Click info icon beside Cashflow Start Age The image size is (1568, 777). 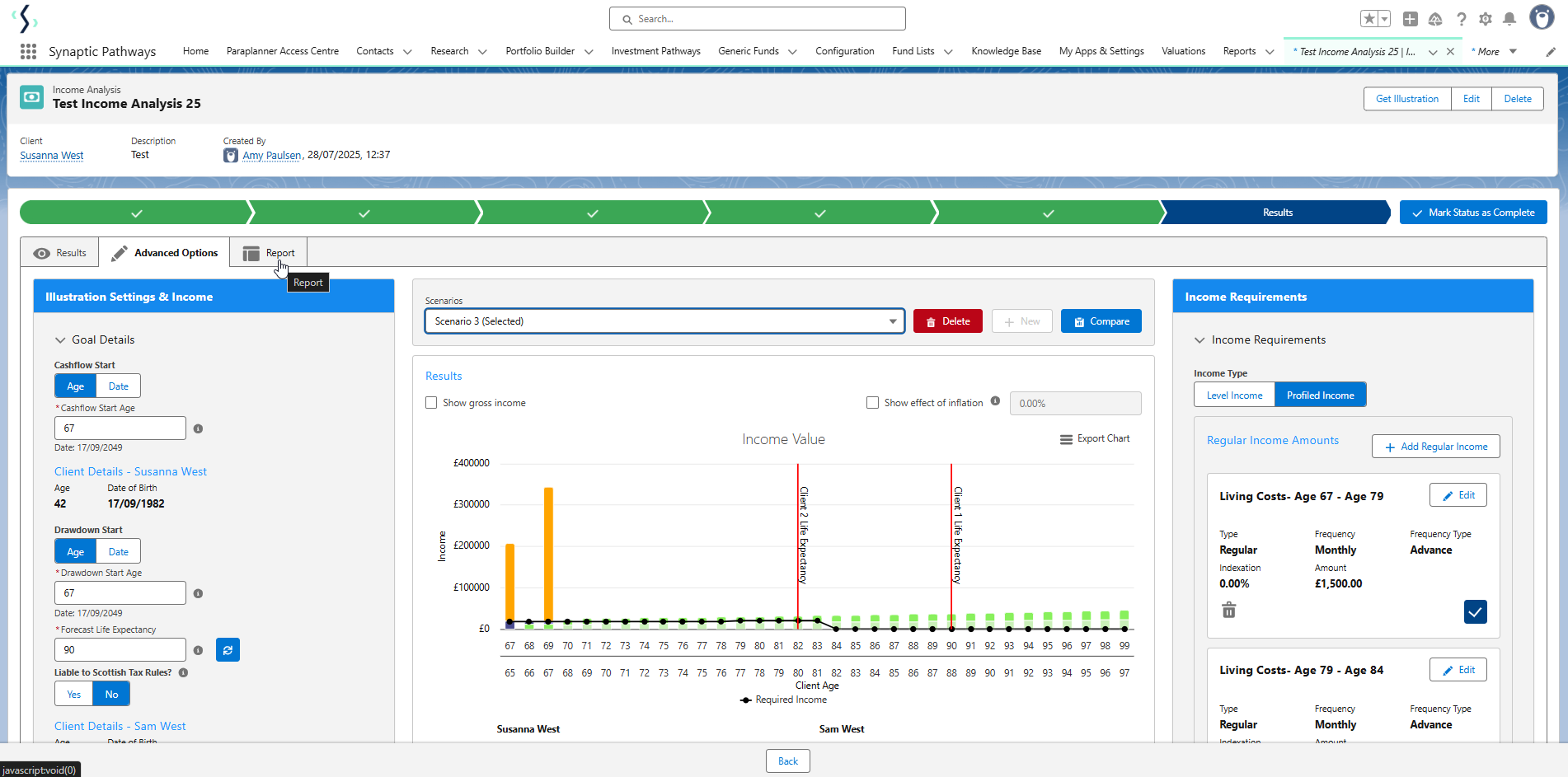tap(198, 428)
